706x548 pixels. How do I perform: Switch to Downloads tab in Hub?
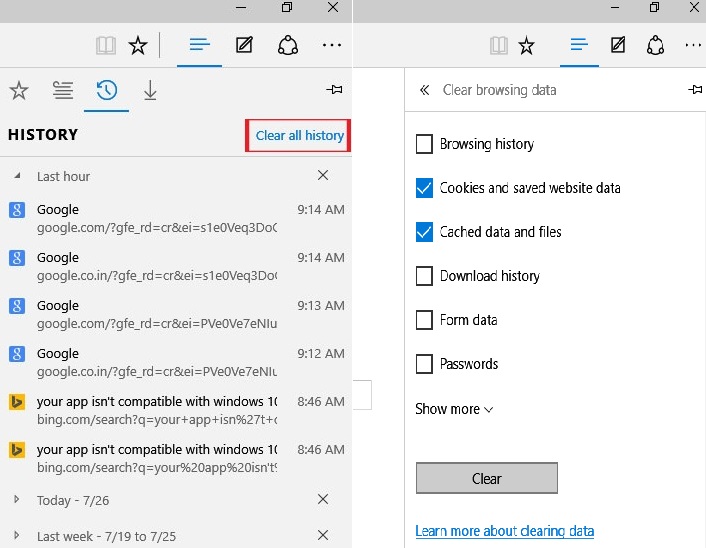coord(150,91)
